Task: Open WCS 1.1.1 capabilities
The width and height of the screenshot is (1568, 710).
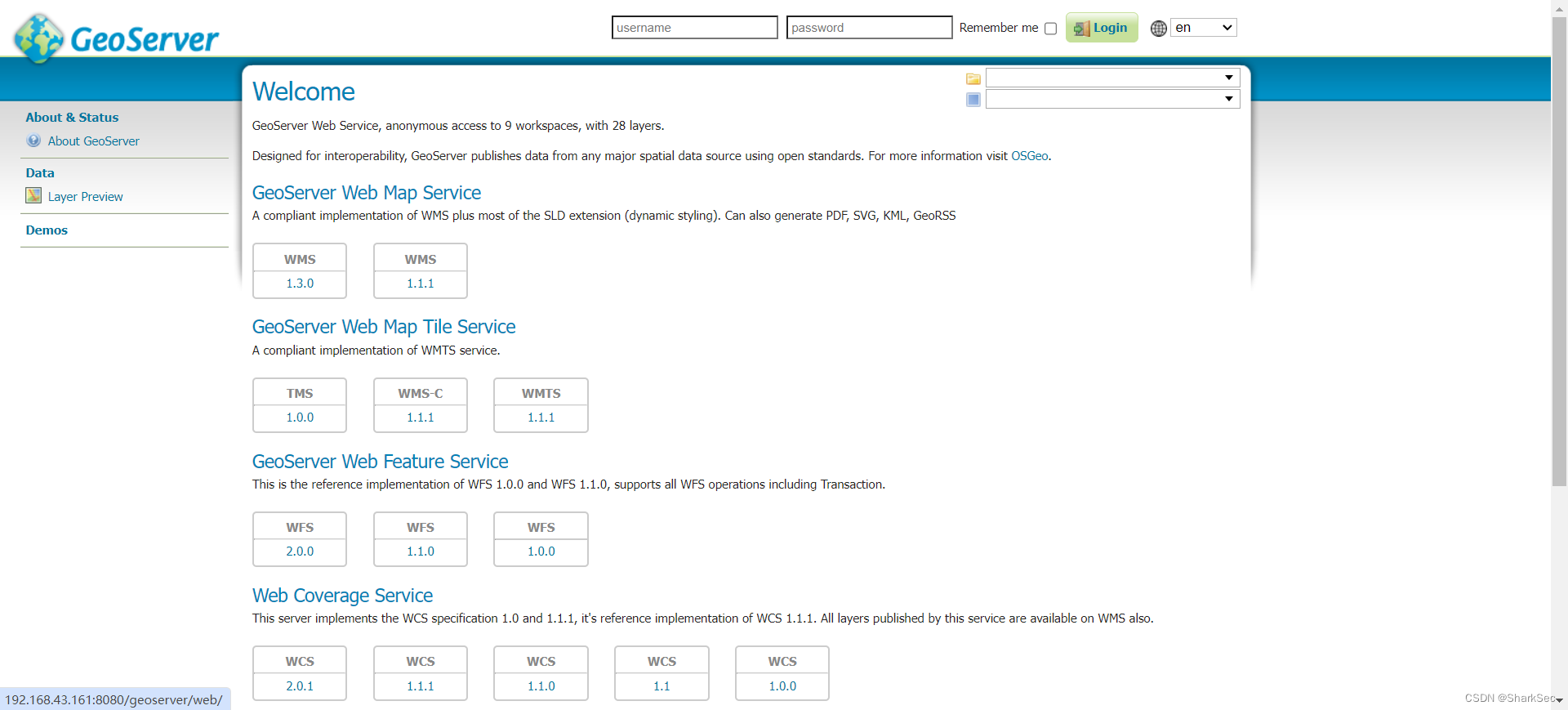Action: [421, 686]
